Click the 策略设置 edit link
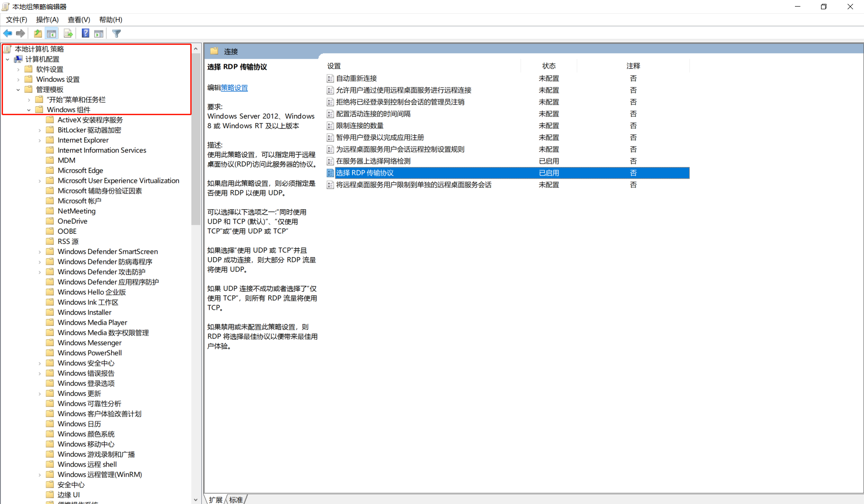Image resolution: width=864 pixels, height=504 pixels. 234,88
